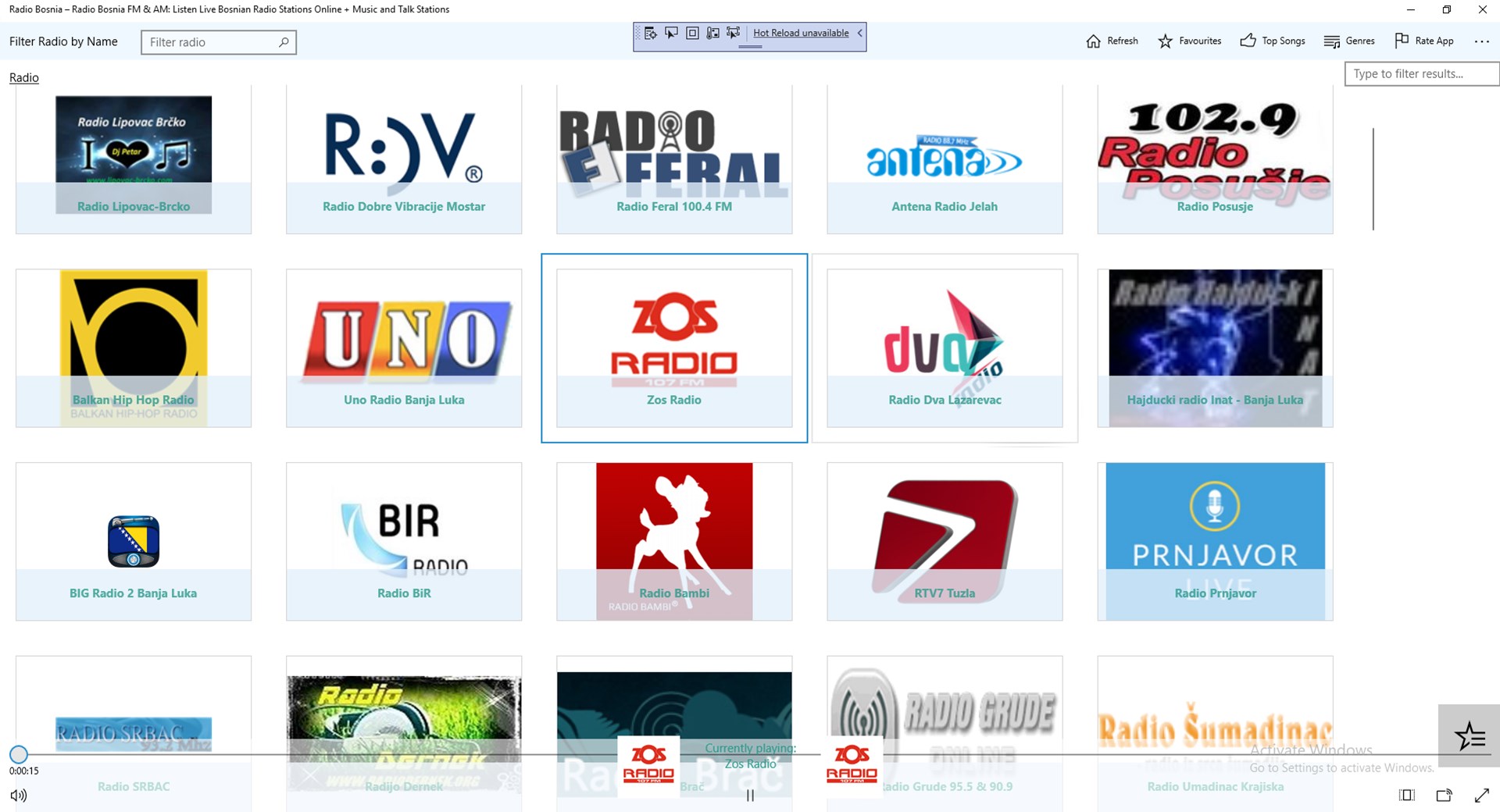Choose the Uno Radio Banja Luka tile

point(404,348)
